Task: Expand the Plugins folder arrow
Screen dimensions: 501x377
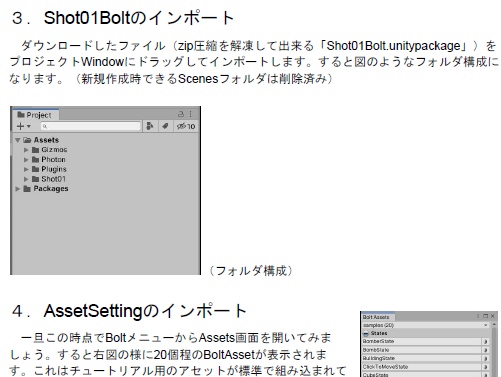Action: click(26, 169)
